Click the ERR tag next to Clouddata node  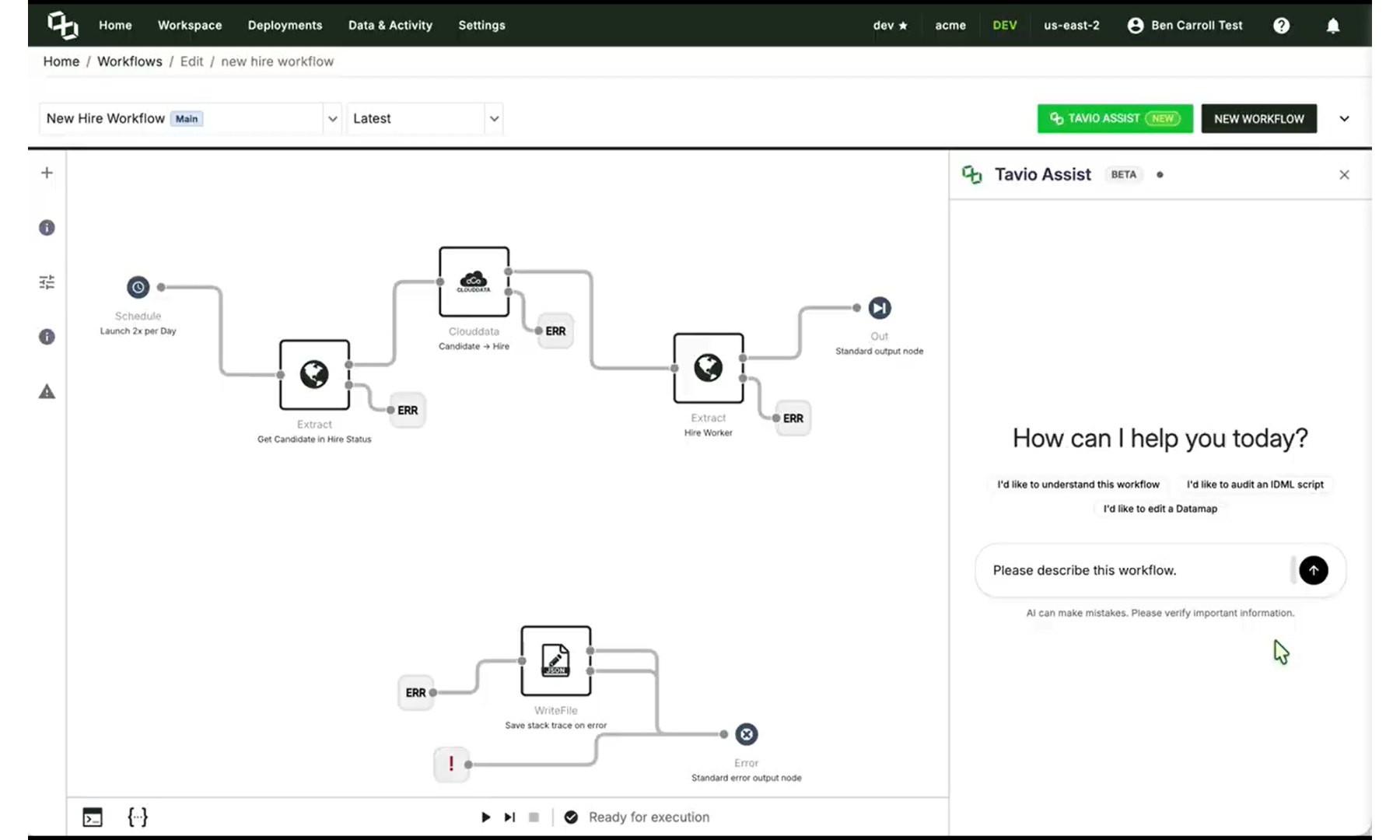(x=555, y=331)
